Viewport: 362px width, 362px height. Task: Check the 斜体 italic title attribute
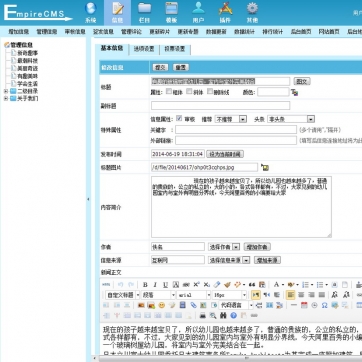[x=189, y=91]
